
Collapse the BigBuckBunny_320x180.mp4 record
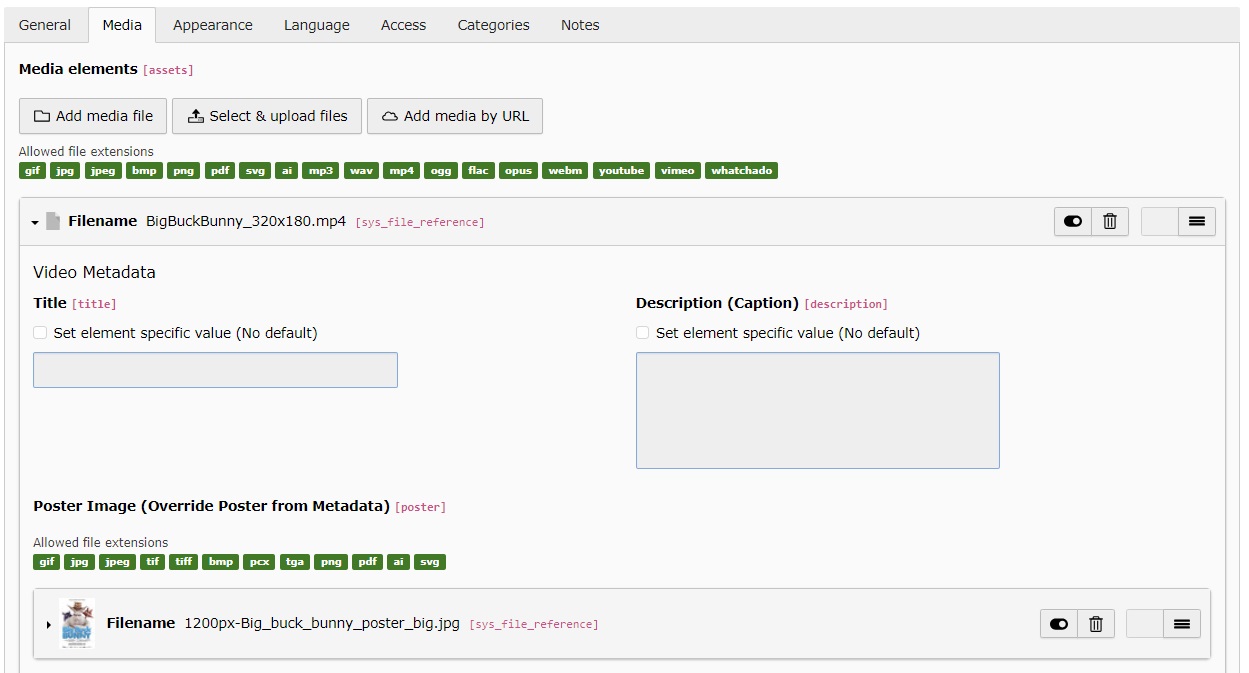pos(35,223)
